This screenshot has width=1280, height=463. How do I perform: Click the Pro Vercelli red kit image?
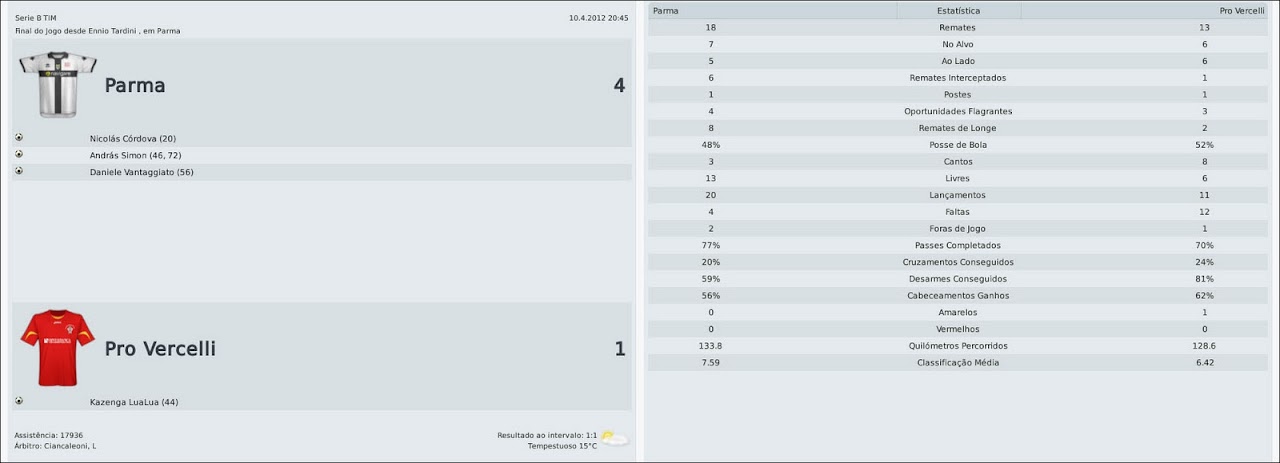coord(58,348)
